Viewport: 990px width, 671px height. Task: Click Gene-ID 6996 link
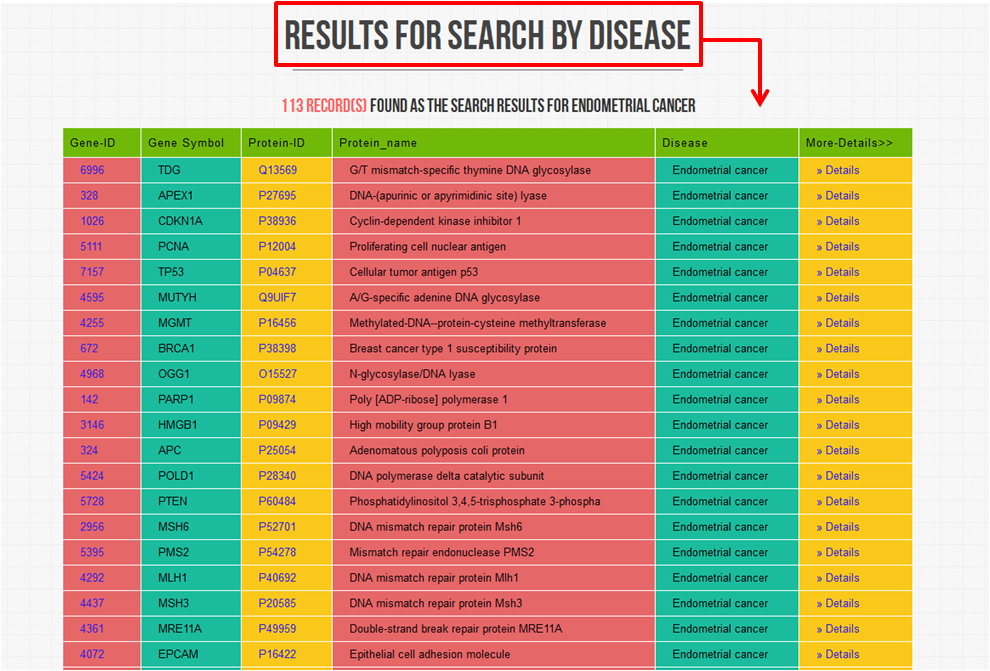tap(92, 170)
